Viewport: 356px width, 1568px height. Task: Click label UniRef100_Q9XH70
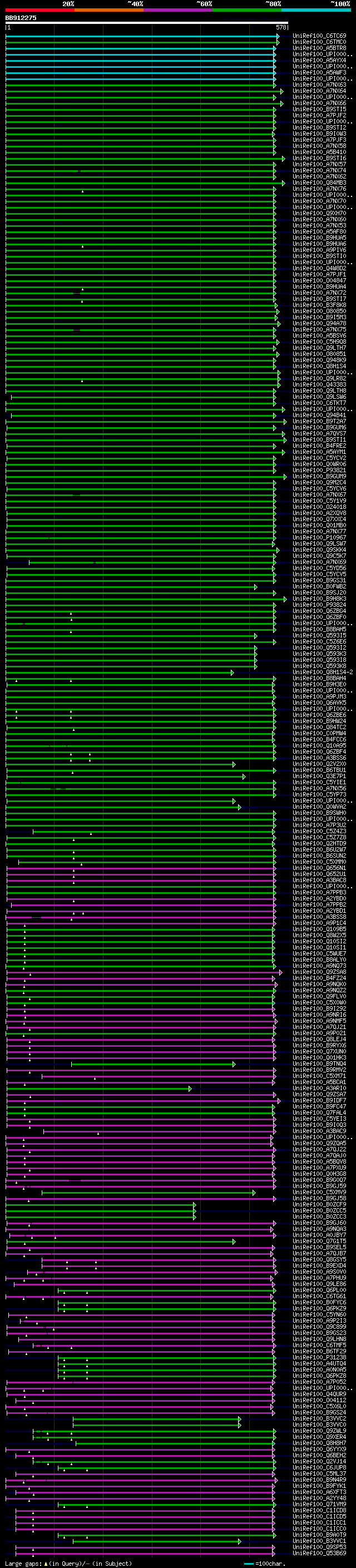pyautogui.click(x=319, y=214)
